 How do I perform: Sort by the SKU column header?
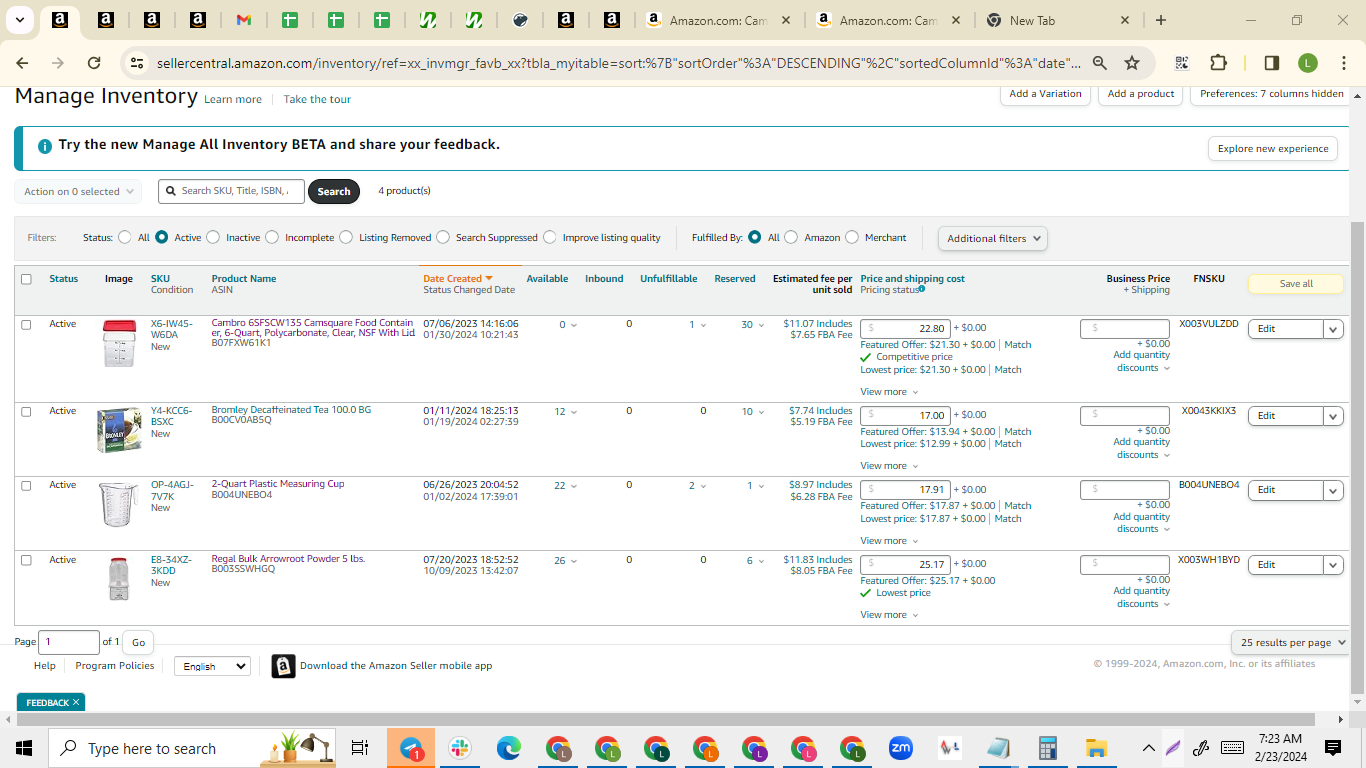point(160,279)
